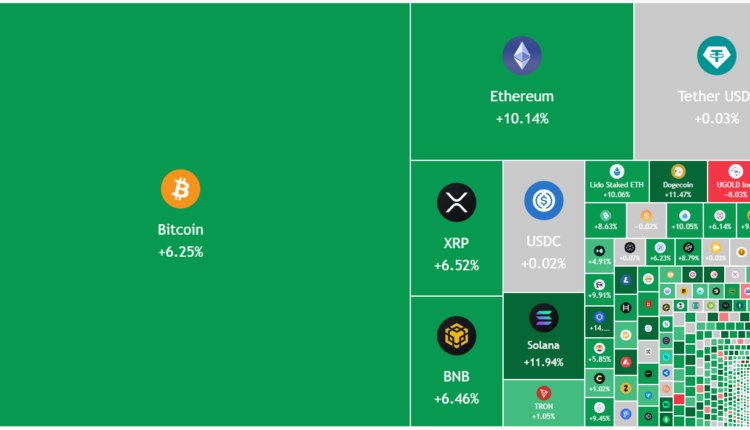Click XRP's +6.52% change value

pyautogui.click(x=456, y=265)
